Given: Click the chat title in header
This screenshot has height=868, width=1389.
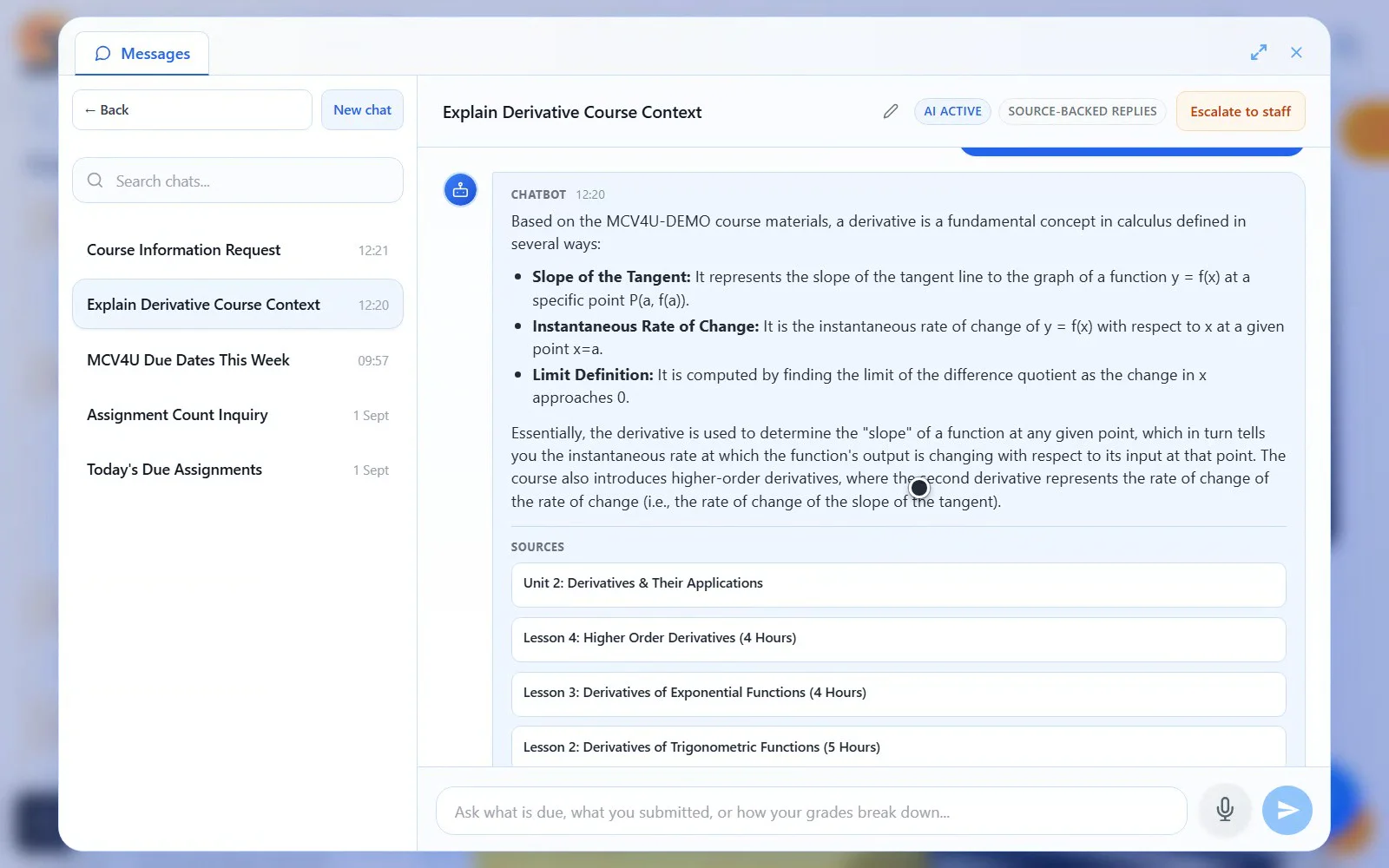Looking at the screenshot, I should point(572,112).
